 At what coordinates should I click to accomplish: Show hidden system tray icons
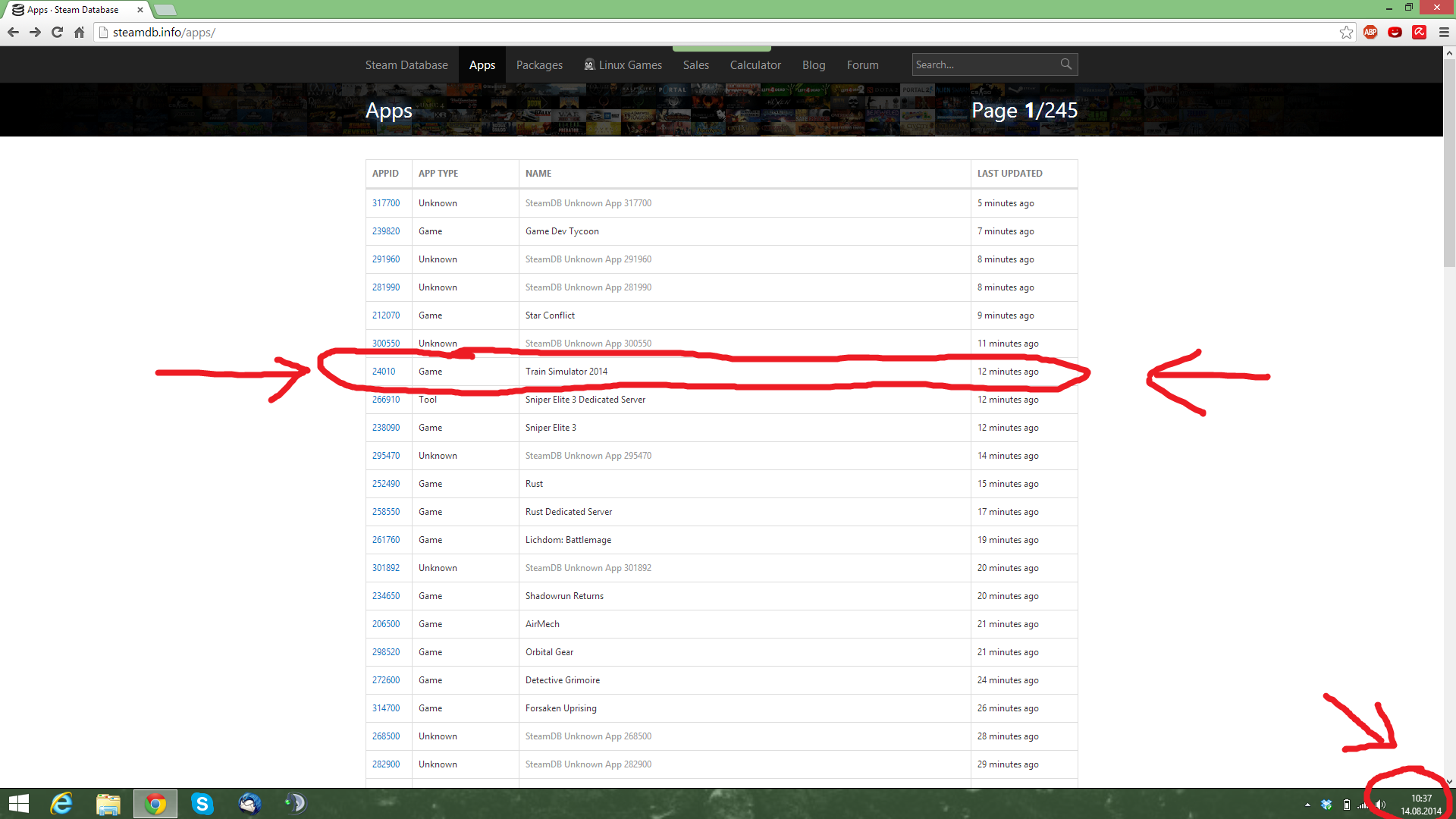[x=1307, y=805]
